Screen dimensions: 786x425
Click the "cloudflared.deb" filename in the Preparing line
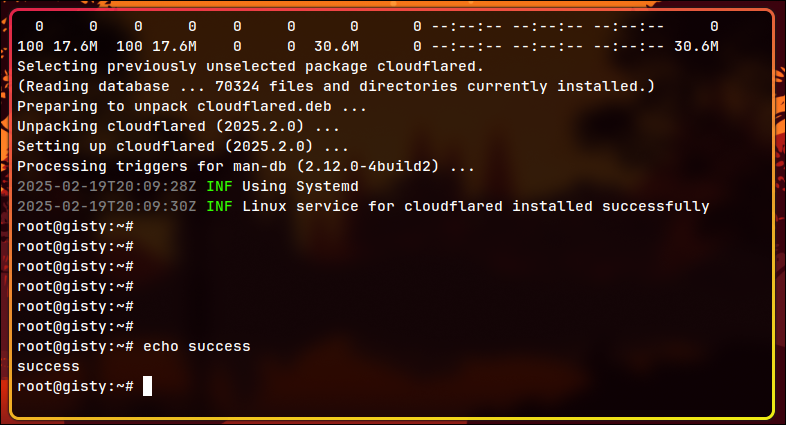[263, 106]
